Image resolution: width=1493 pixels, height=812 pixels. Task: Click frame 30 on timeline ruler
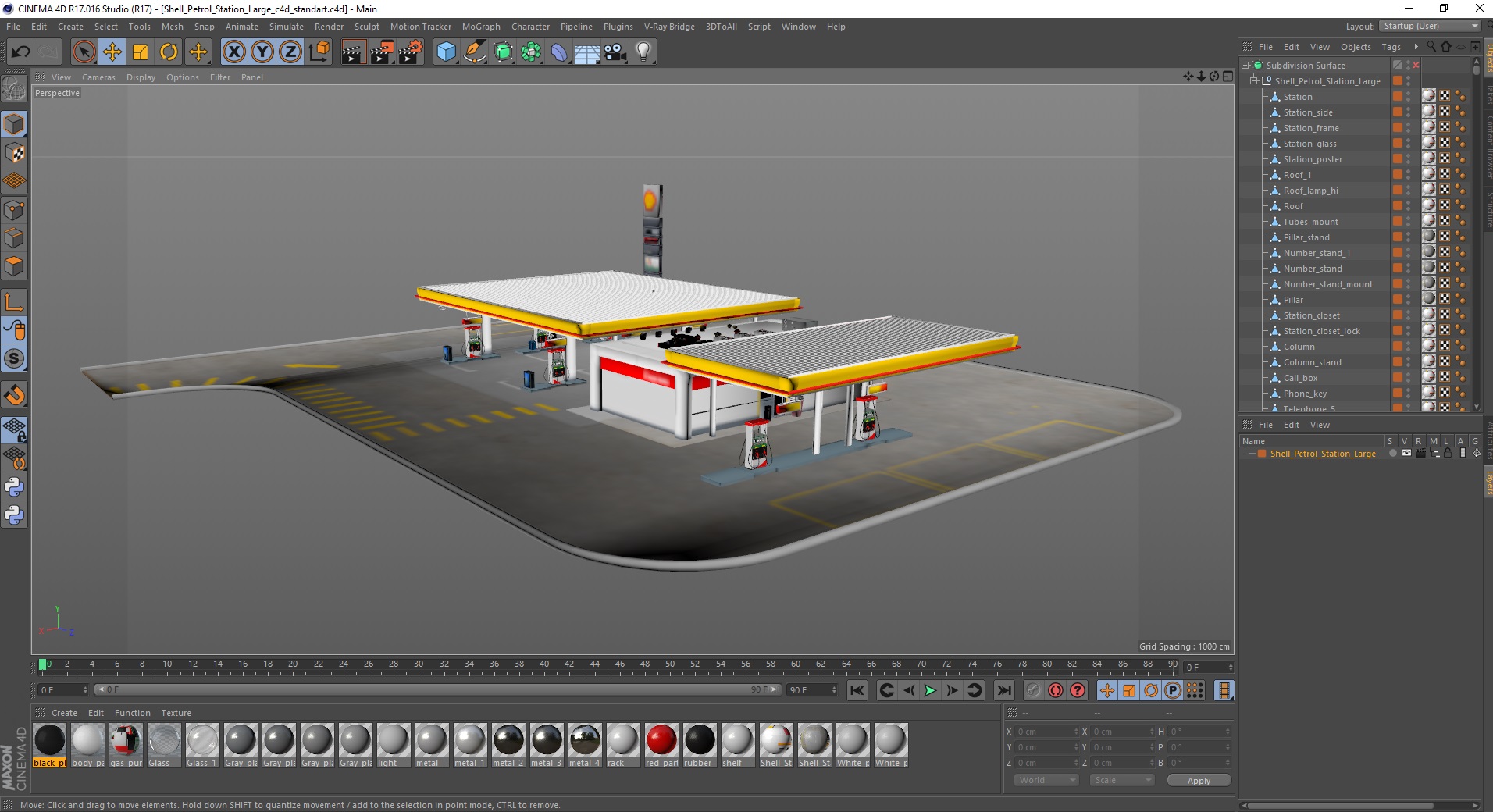pyautogui.click(x=419, y=664)
